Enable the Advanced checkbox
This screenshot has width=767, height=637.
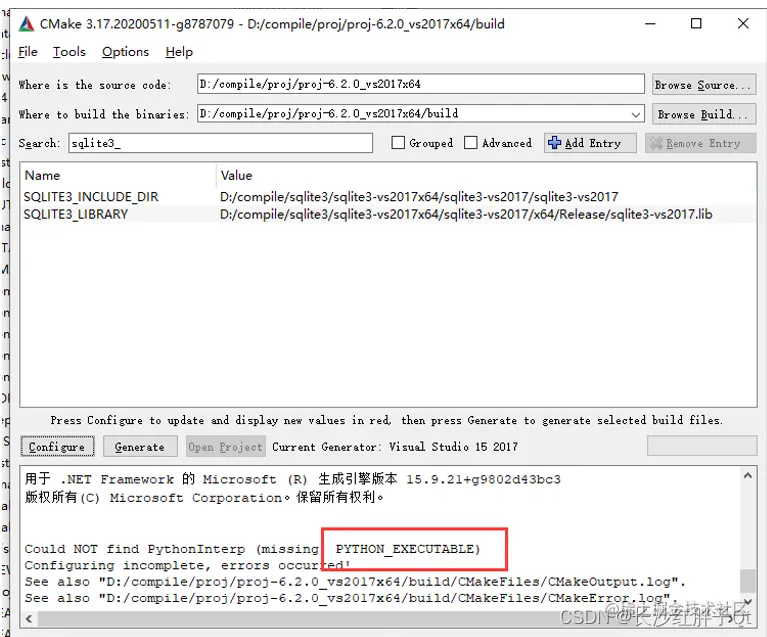(470, 143)
